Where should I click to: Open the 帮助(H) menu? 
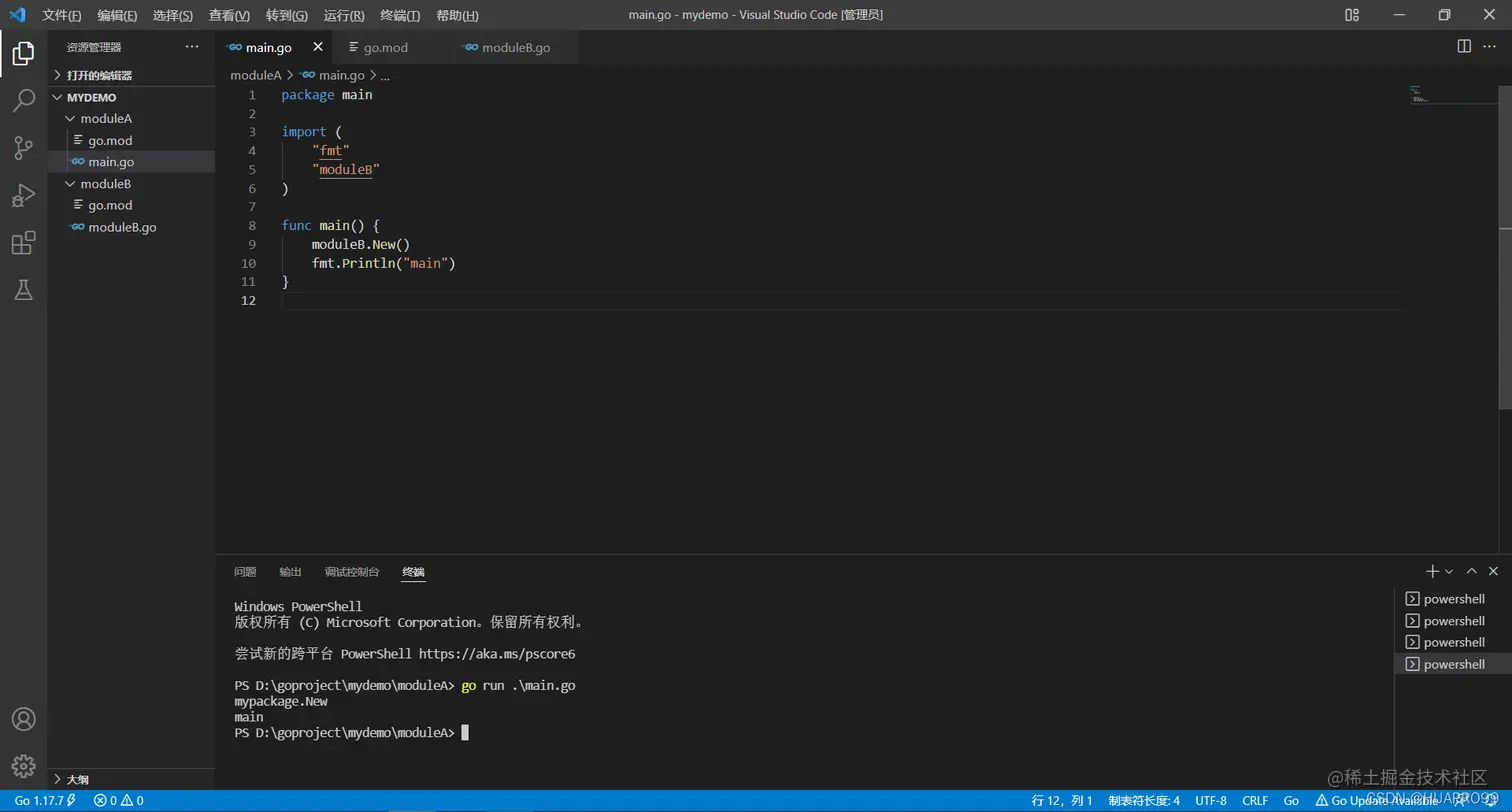457,15
